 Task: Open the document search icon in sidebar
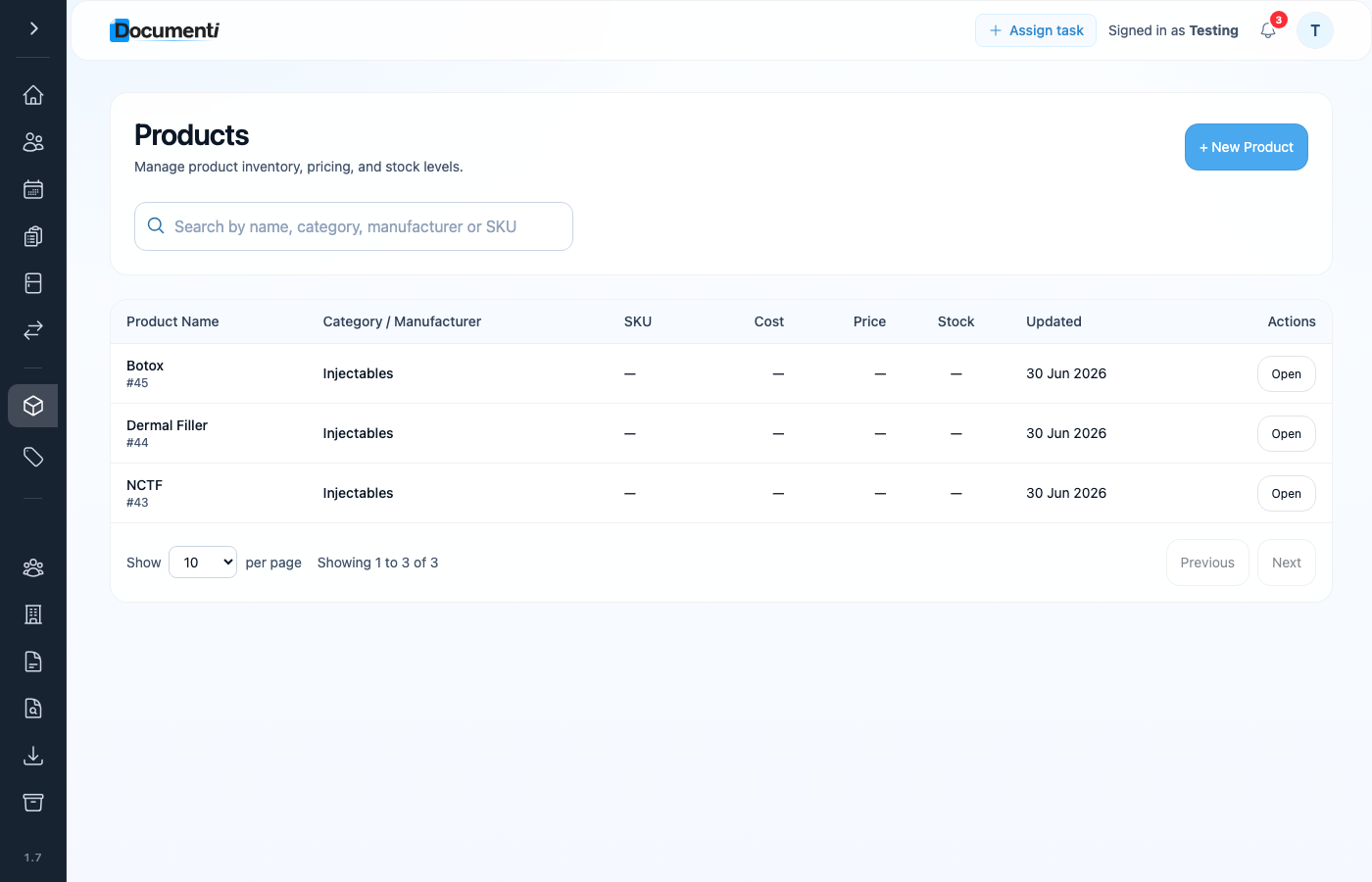[33, 709]
